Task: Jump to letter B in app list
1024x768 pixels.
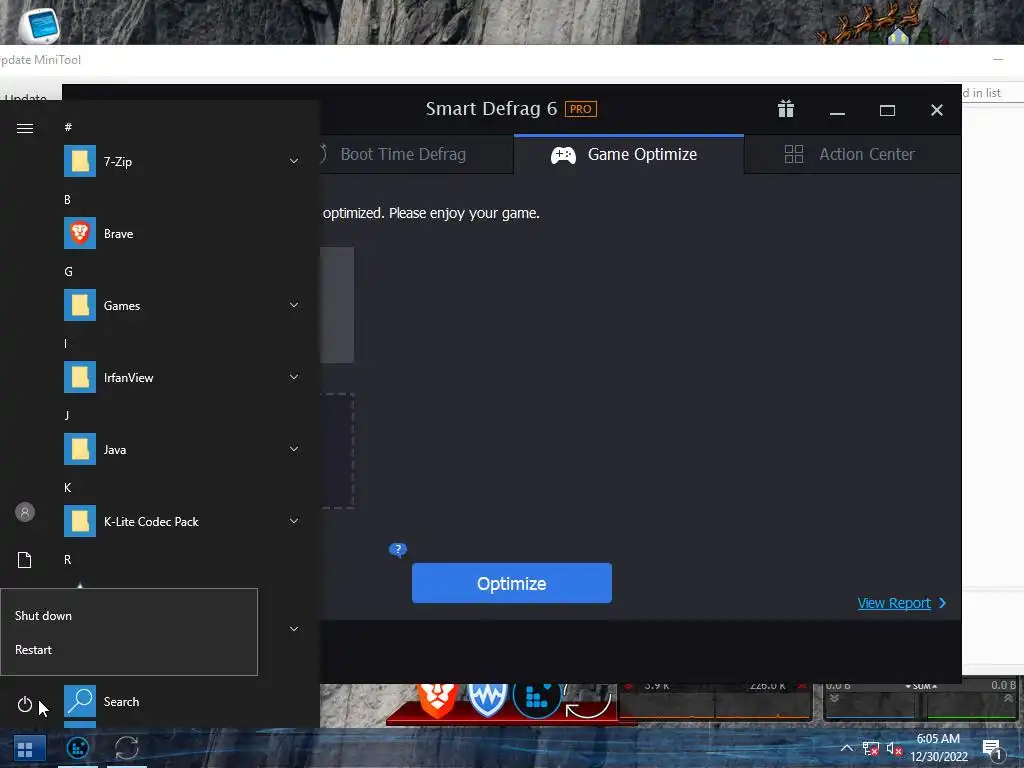Action: pos(67,200)
